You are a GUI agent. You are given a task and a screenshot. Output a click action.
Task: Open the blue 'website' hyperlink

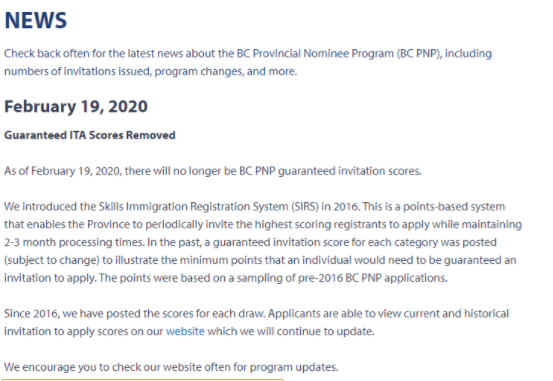pyautogui.click(x=185, y=331)
